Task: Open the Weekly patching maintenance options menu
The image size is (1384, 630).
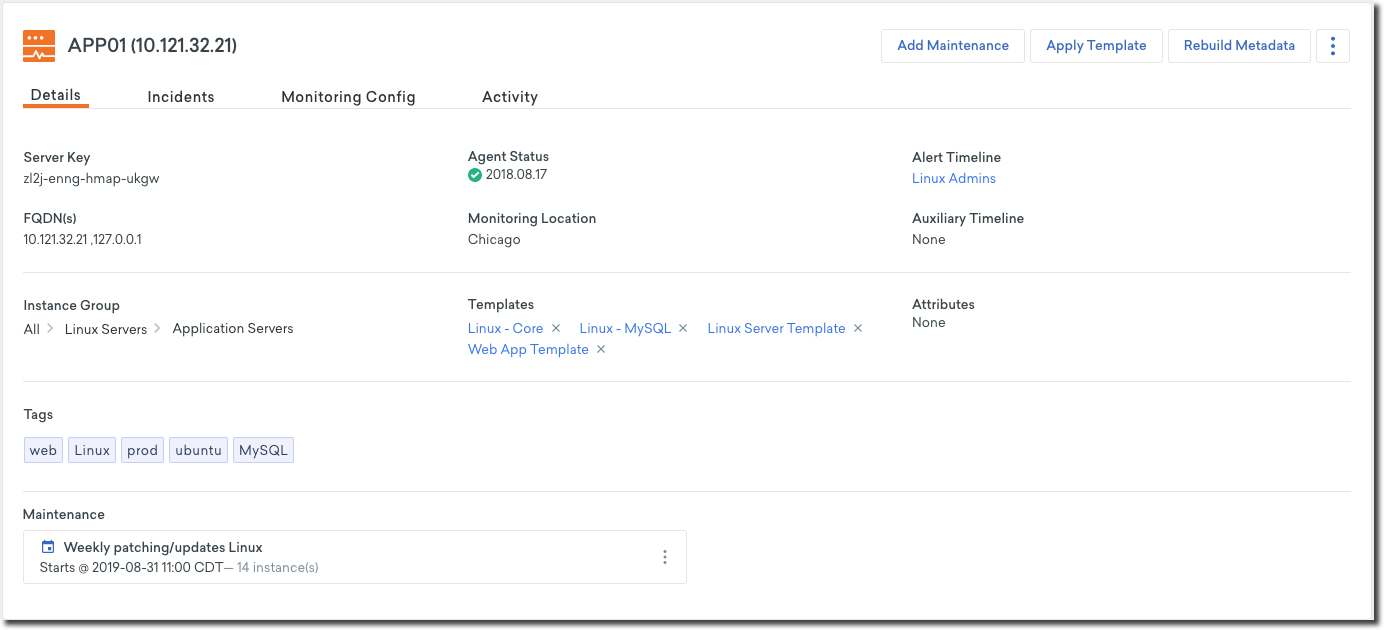Action: (x=665, y=557)
